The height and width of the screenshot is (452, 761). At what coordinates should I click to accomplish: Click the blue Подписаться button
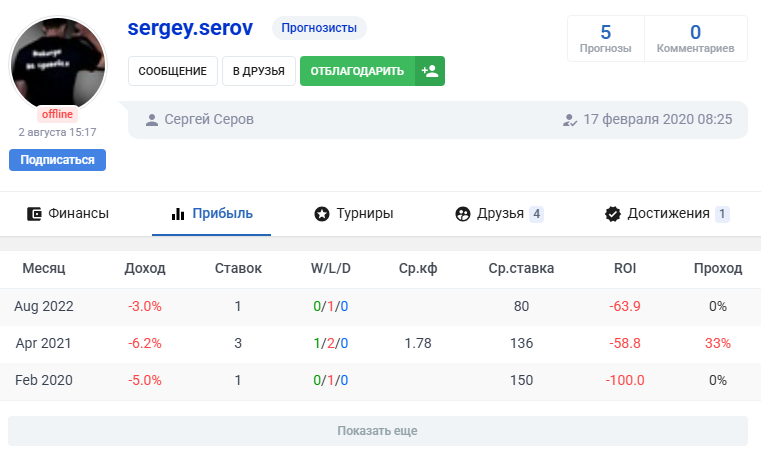coord(57,160)
